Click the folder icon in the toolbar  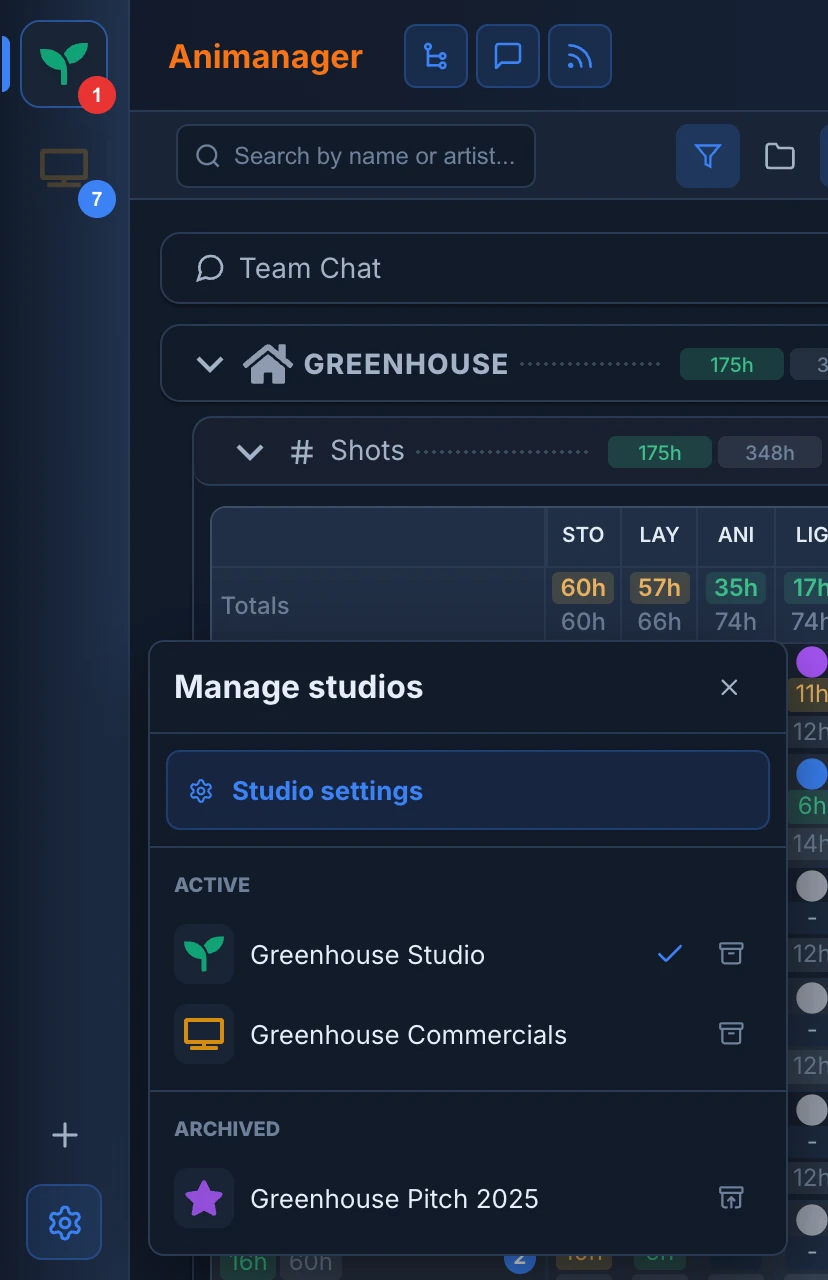tap(780, 156)
